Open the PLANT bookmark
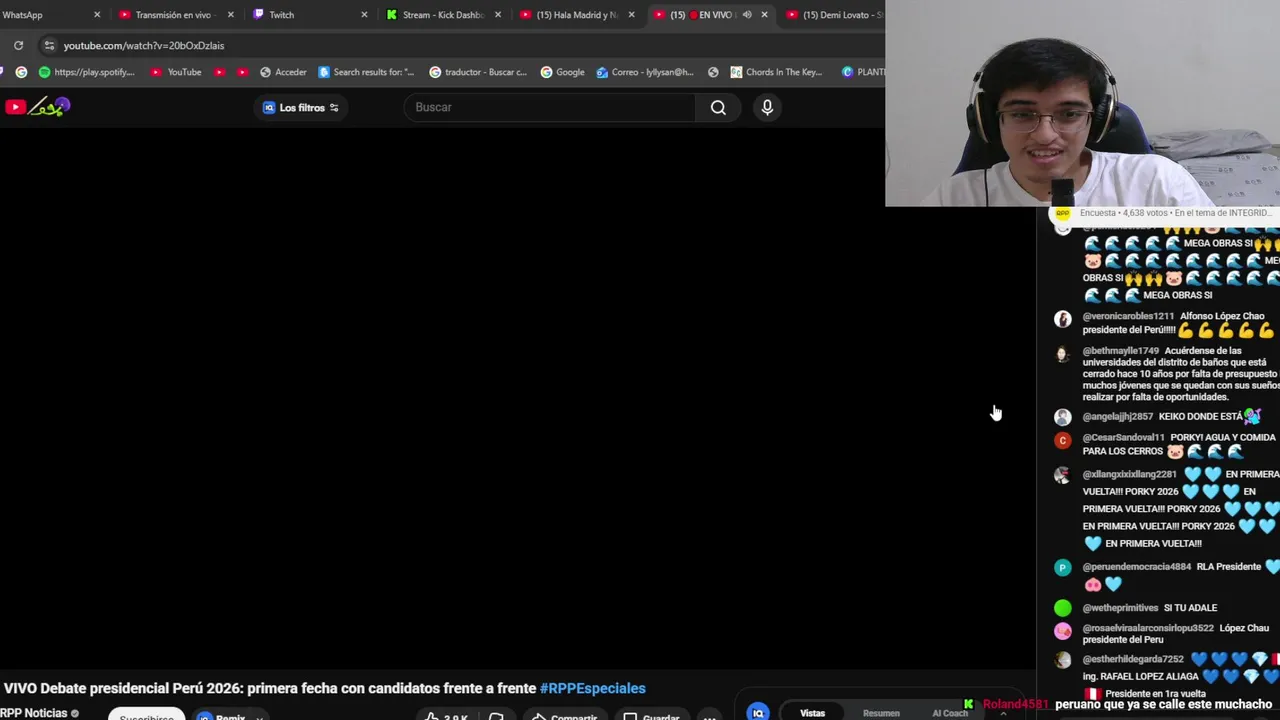1280x720 pixels. [863, 72]
